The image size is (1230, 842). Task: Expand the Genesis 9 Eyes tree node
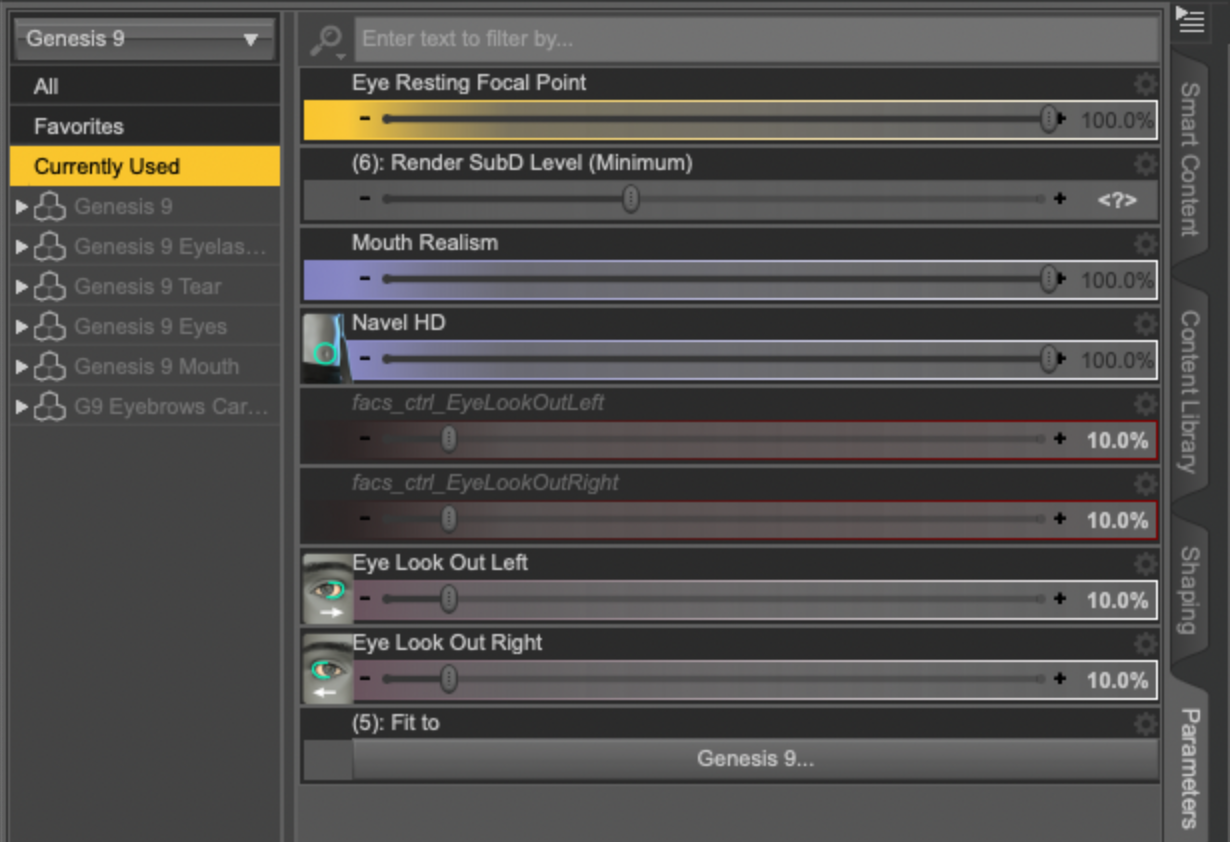point(22,327)
